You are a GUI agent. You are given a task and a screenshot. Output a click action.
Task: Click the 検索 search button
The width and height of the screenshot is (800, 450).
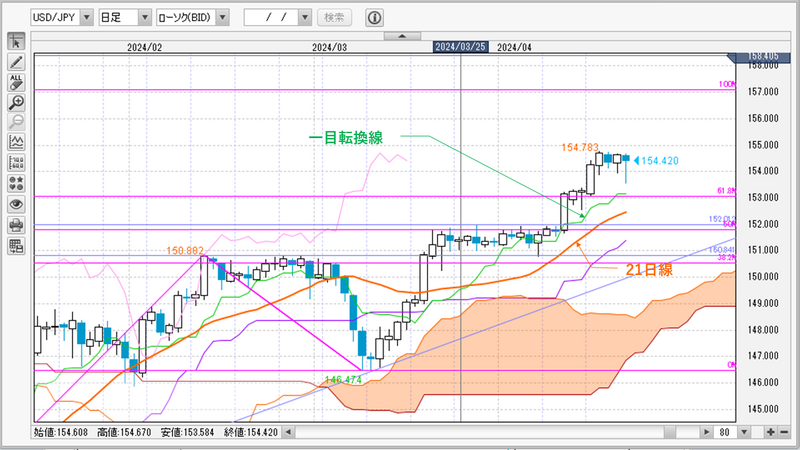(334, 17)
